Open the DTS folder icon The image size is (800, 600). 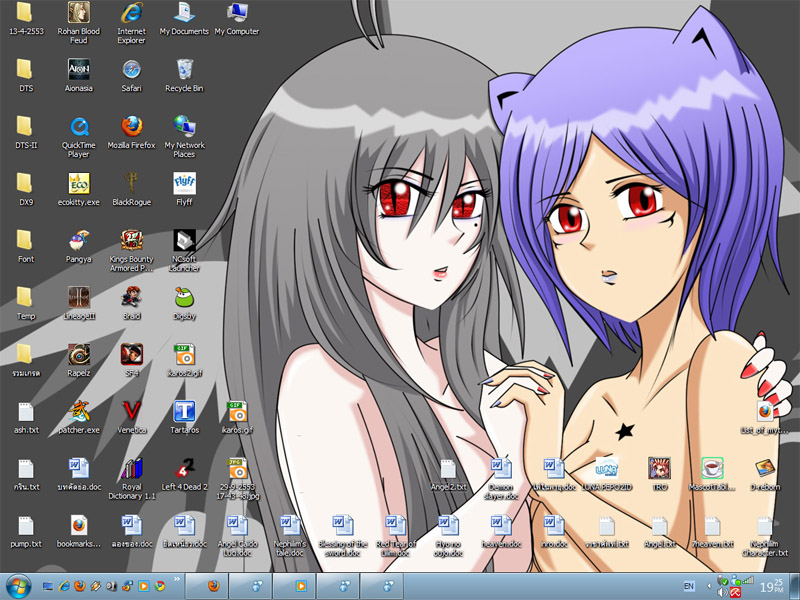[x=26, y=75]
